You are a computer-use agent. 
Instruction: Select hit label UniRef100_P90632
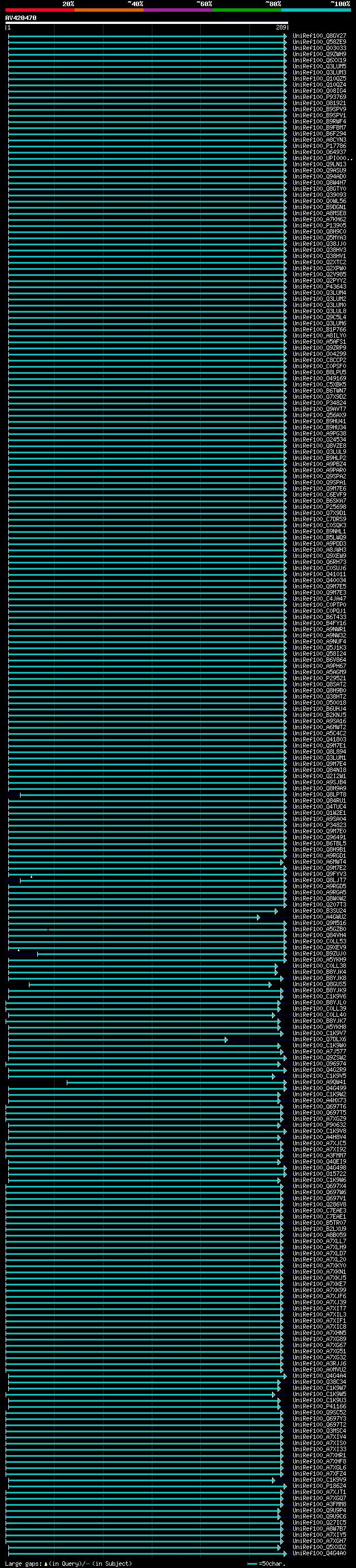(319, 1125)
